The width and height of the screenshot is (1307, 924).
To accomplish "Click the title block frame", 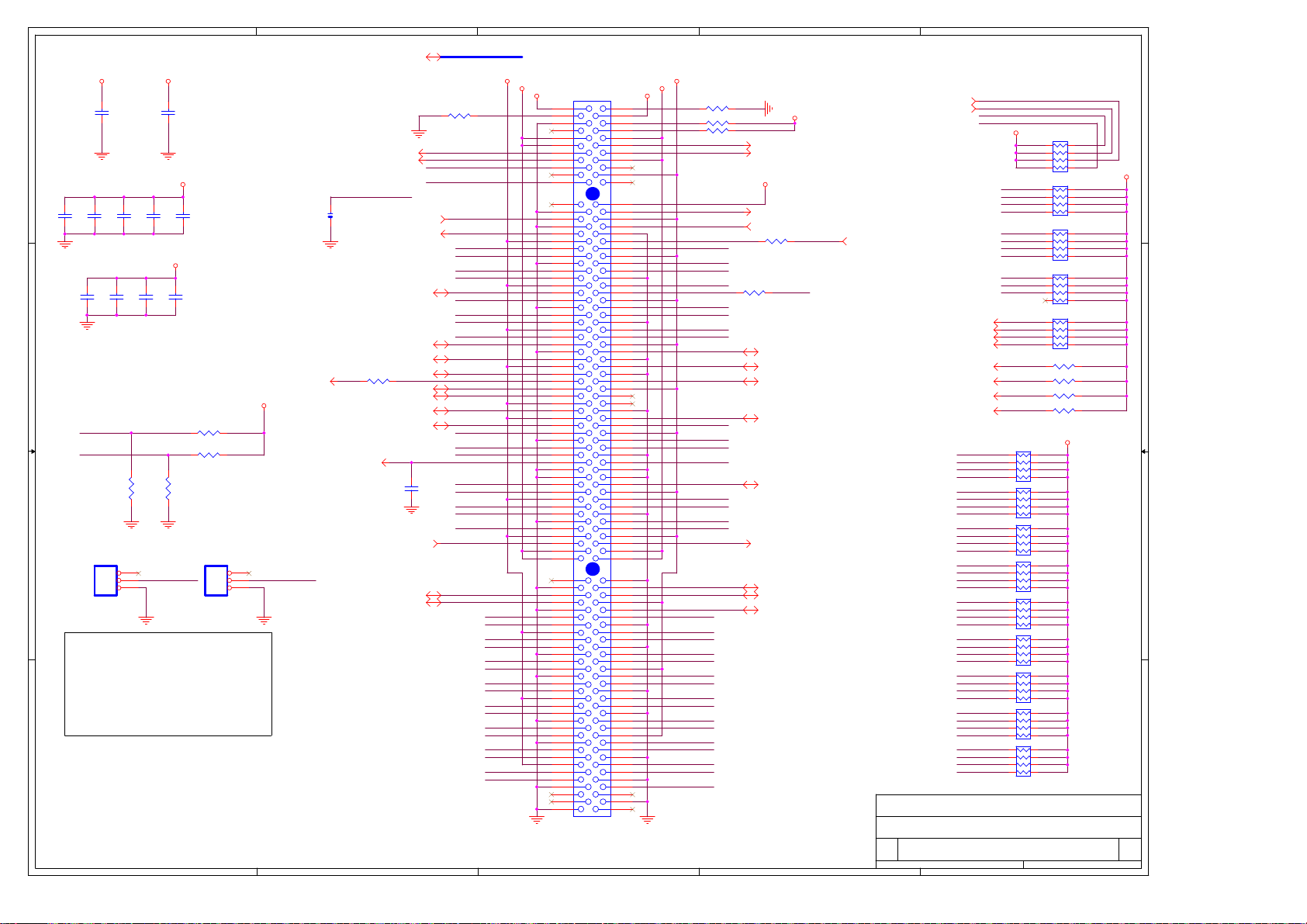I will [x=1008, y=831].
